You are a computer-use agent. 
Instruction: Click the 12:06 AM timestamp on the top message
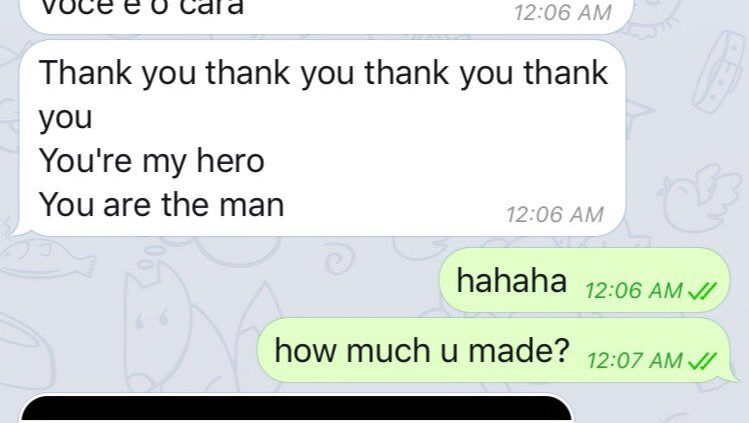click(563, 12)
